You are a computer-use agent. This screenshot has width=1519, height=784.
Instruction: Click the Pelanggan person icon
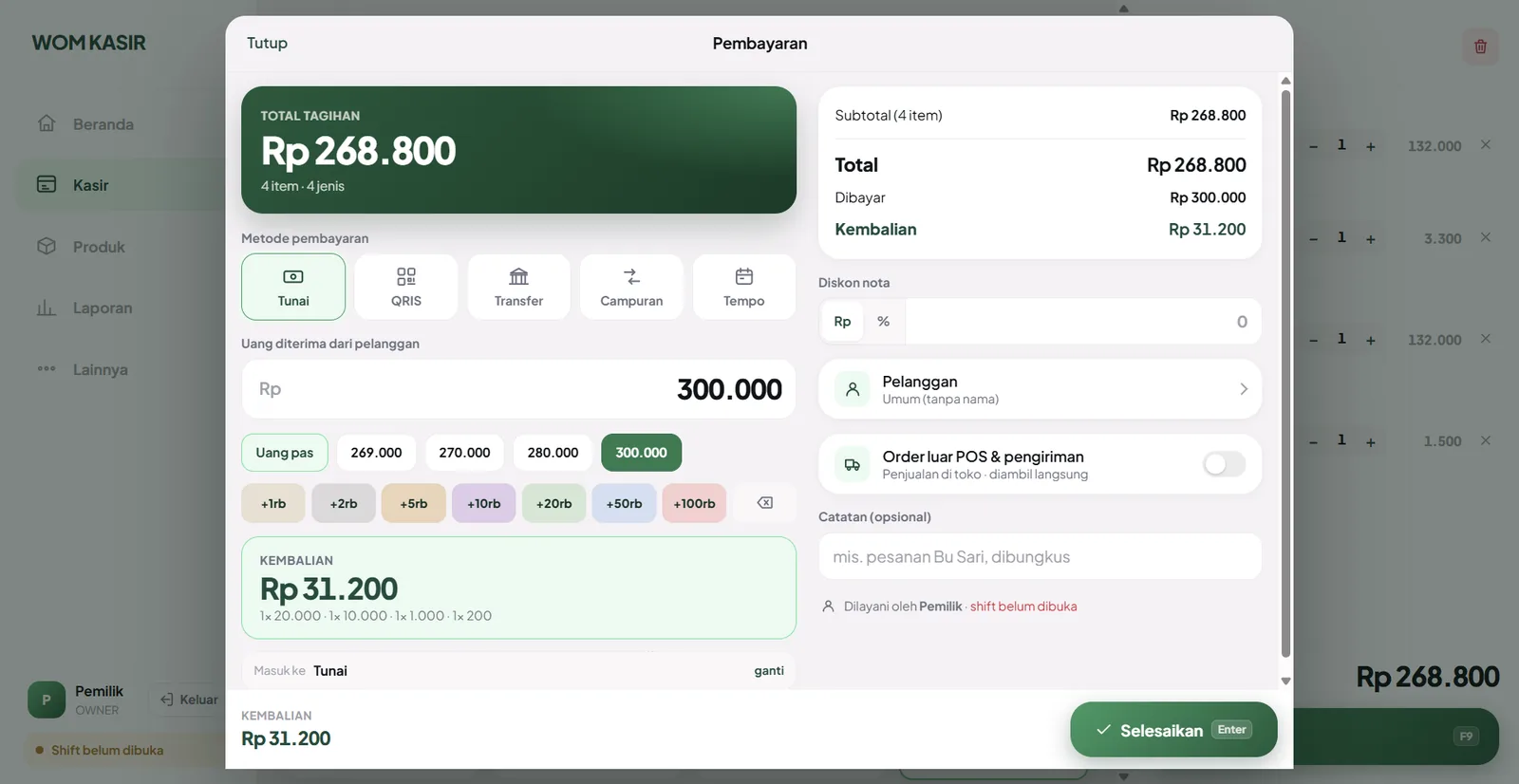click(853, 389)
